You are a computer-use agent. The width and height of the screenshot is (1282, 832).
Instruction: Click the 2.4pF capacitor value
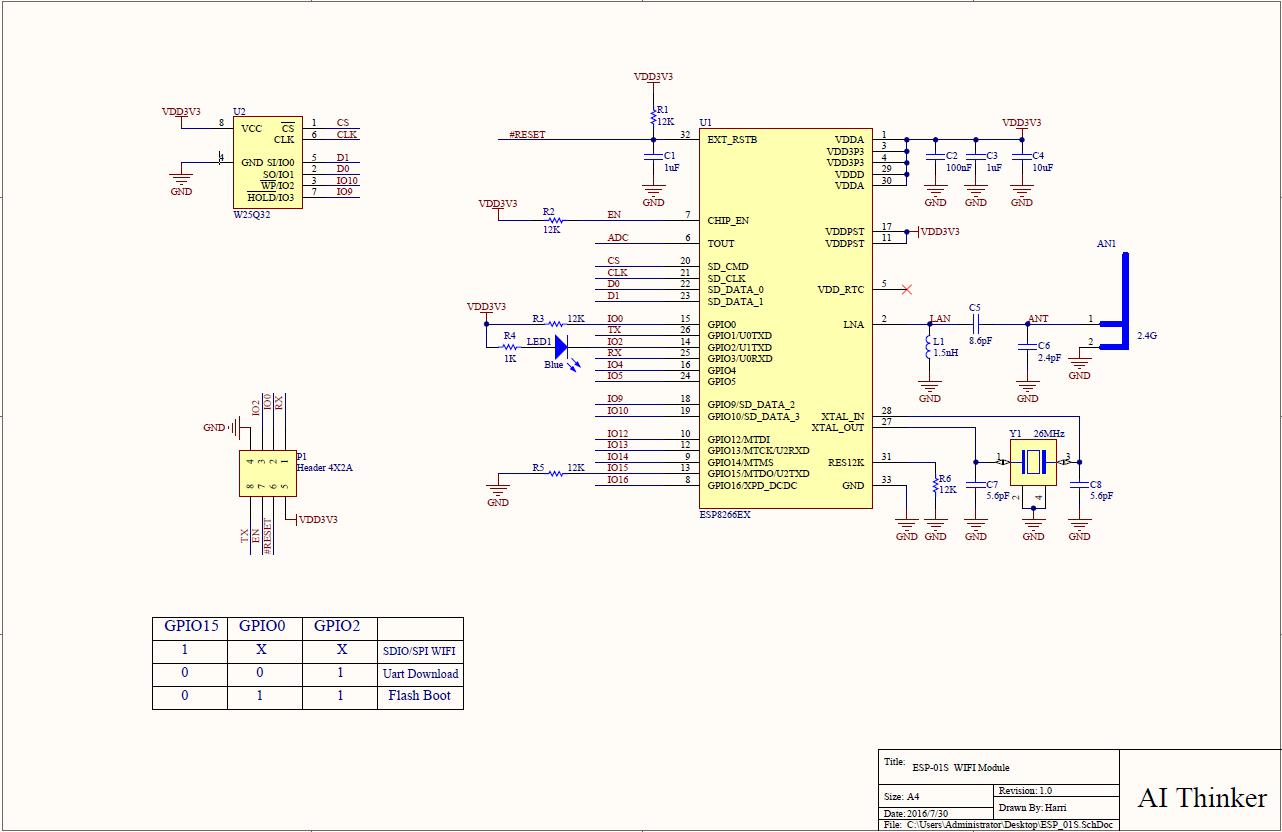click(1049, 358)
